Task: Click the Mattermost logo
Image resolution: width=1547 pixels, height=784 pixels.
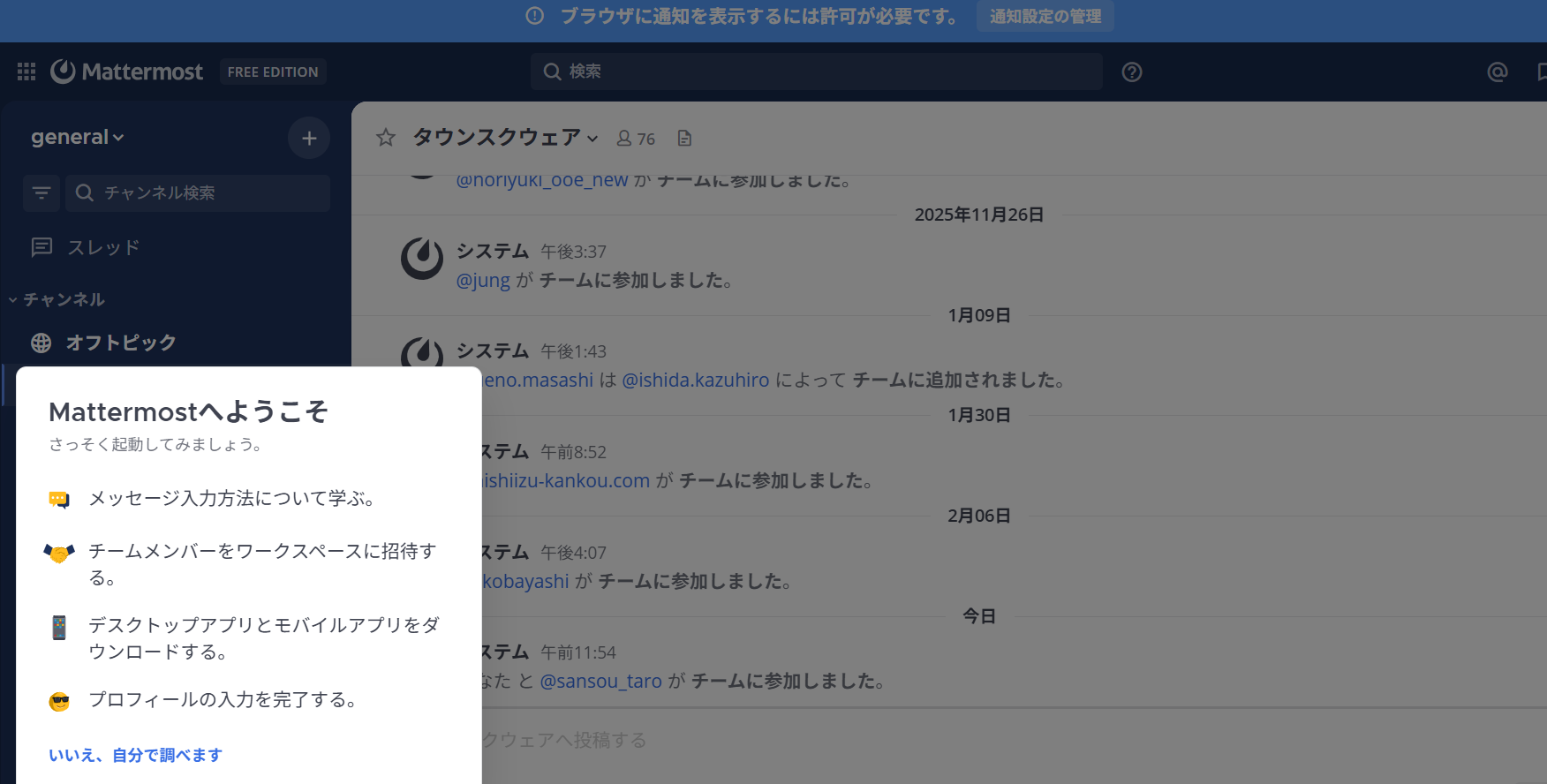Action: pyautogui.click(x=127, y=72)
